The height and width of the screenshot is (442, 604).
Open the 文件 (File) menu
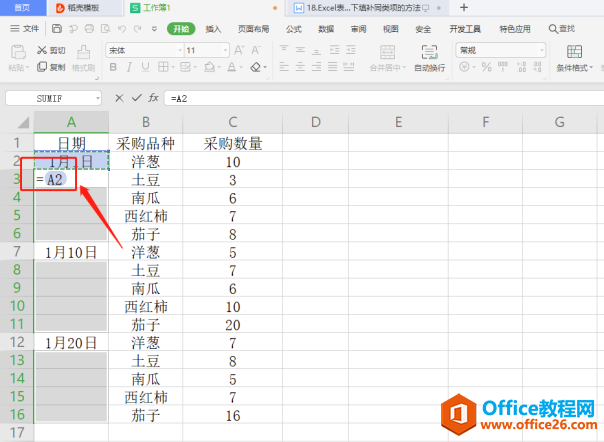[25, 29]
